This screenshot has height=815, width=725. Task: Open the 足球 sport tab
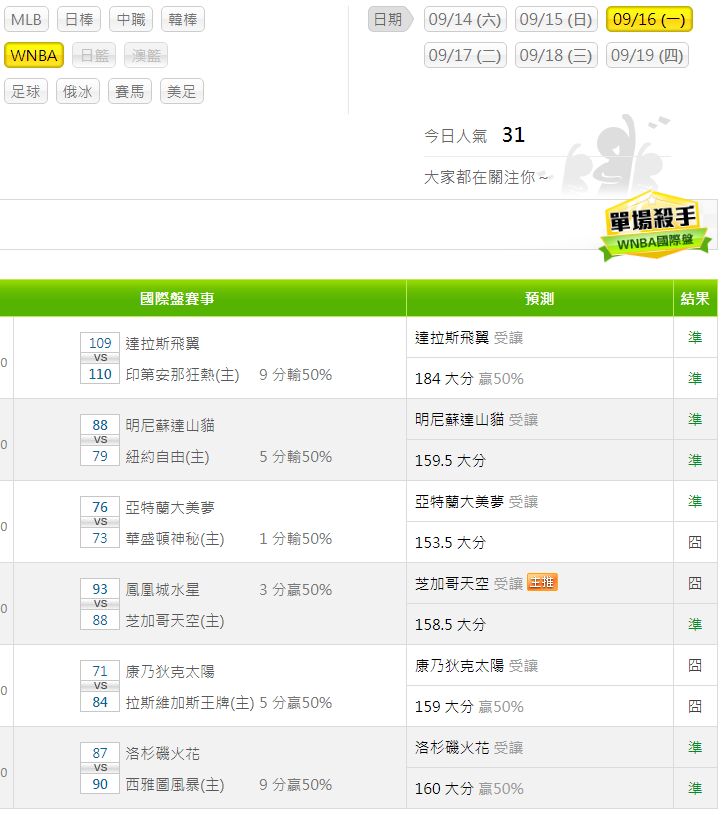26,92
